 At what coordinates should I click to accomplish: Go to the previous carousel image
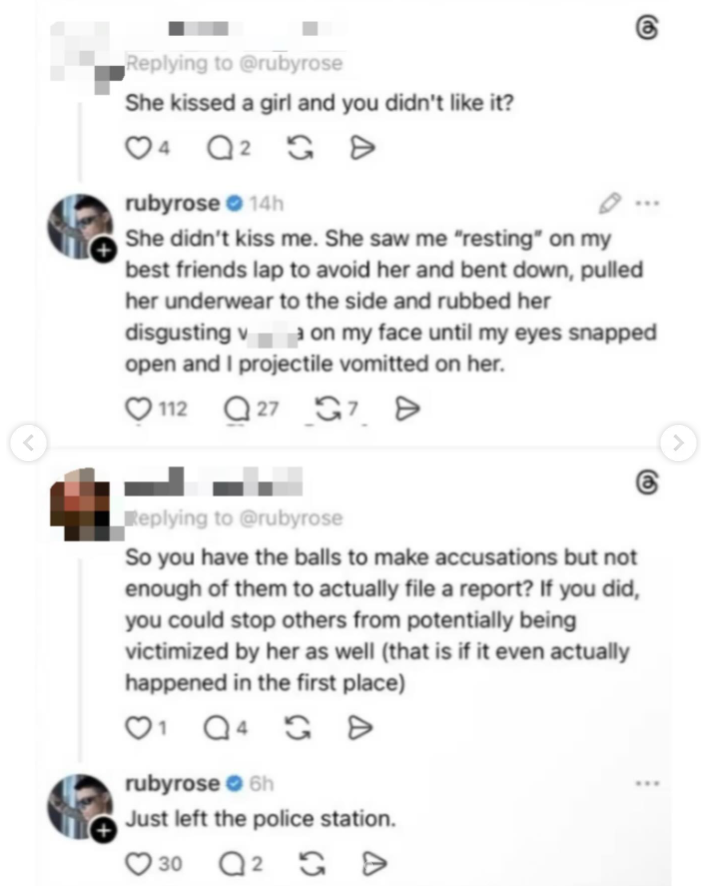tap(29, 440)
